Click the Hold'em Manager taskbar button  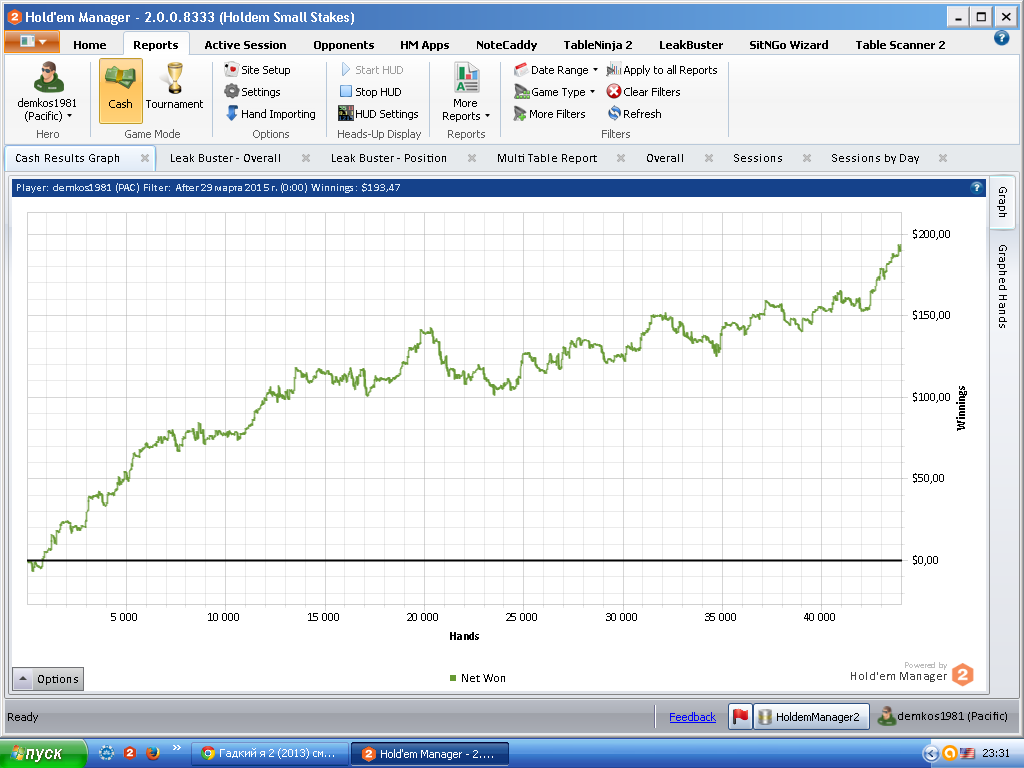(x=430, y=754)
